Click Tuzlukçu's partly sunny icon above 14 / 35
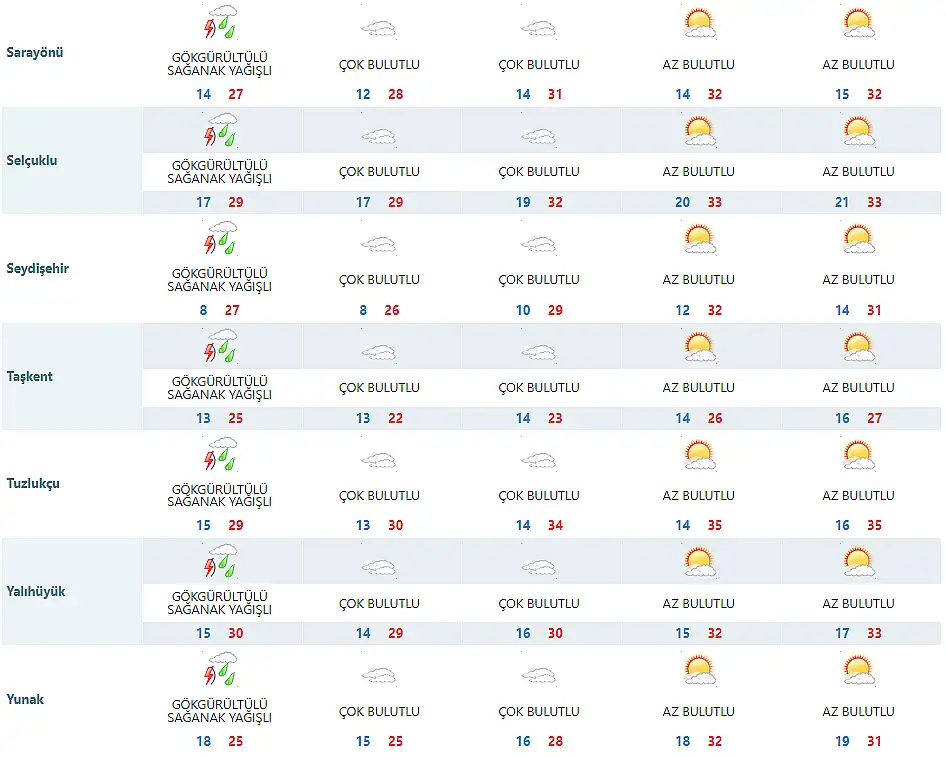 (x=699, y=456)
